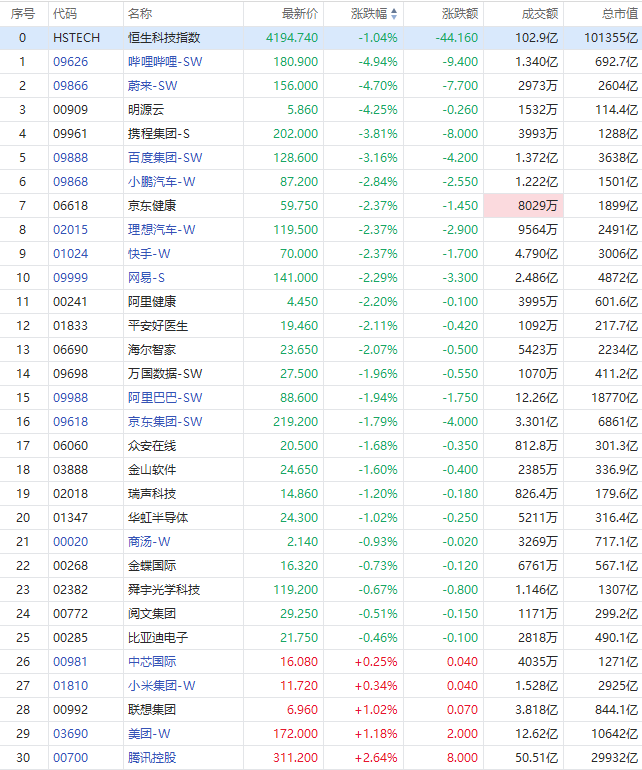642x770 pixels.
Task: Open stock code 01810 link
Action: tap(71, 686)
